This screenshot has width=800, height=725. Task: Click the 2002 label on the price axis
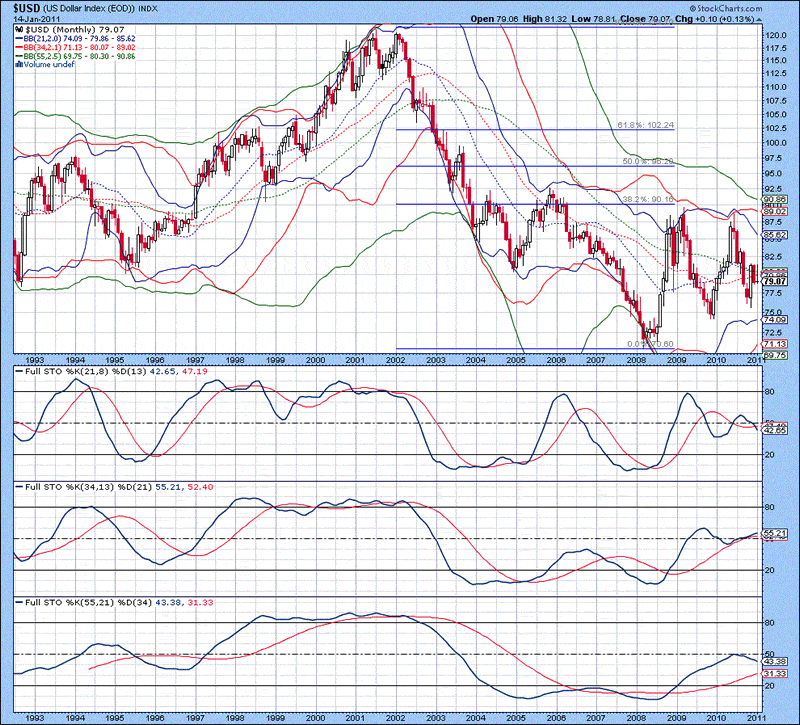396,359
